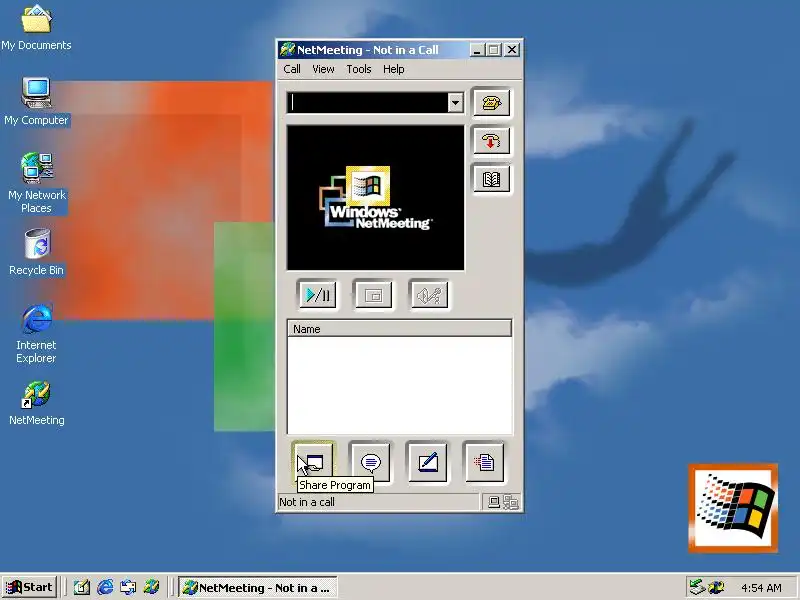Click the NetMeeting quick launch icon

151,587
